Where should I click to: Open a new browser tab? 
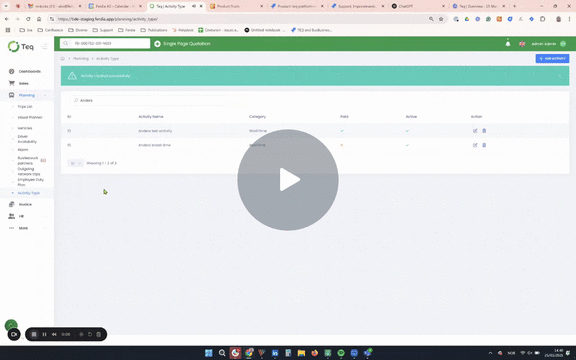(x=514, y=6)
